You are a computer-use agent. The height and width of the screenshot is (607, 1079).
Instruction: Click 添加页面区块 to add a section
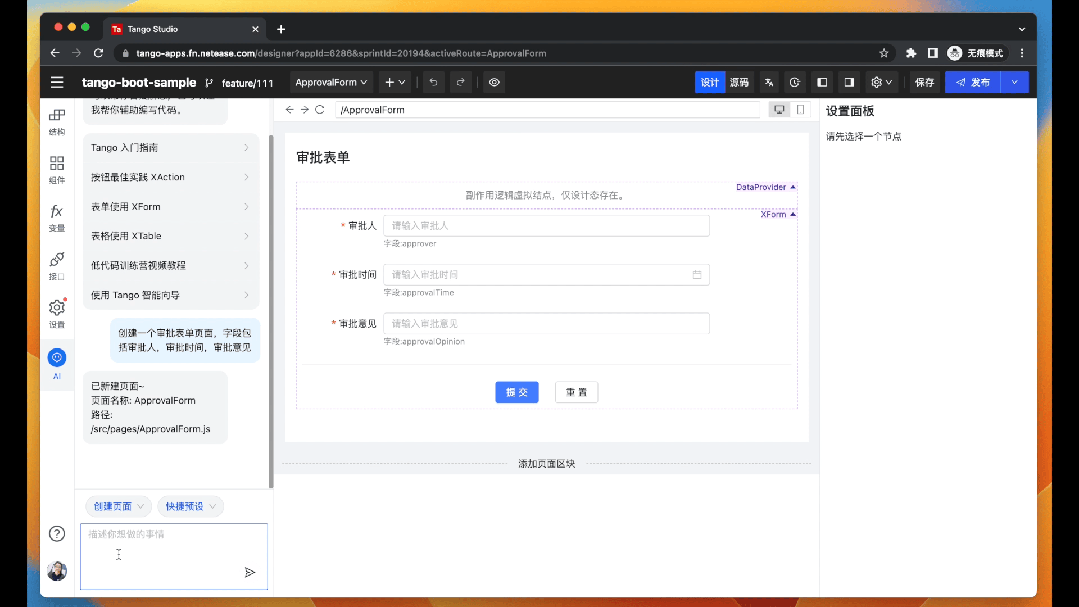click(x=546, y=464)
